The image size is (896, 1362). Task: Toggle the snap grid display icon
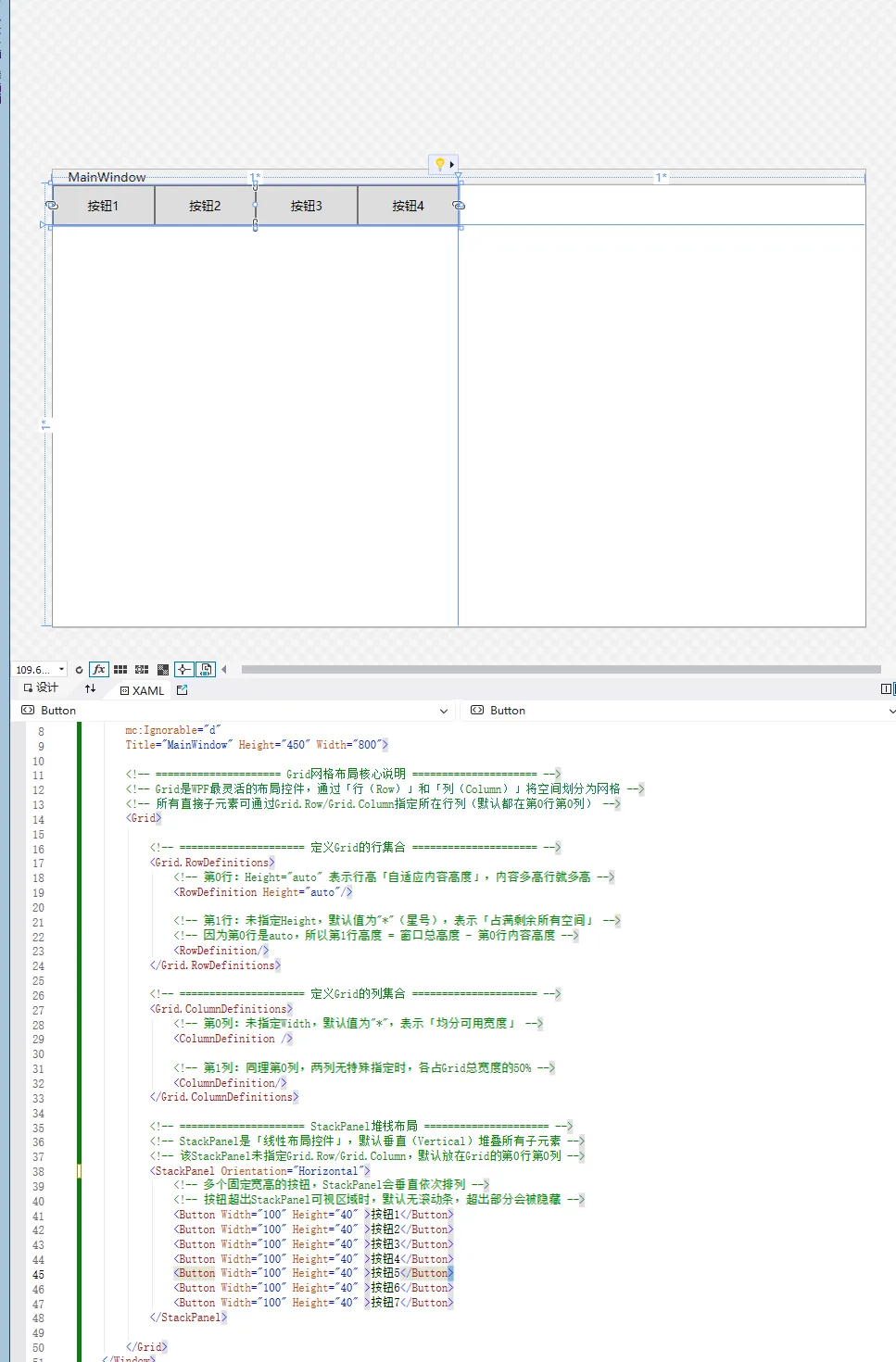[120, 669]
